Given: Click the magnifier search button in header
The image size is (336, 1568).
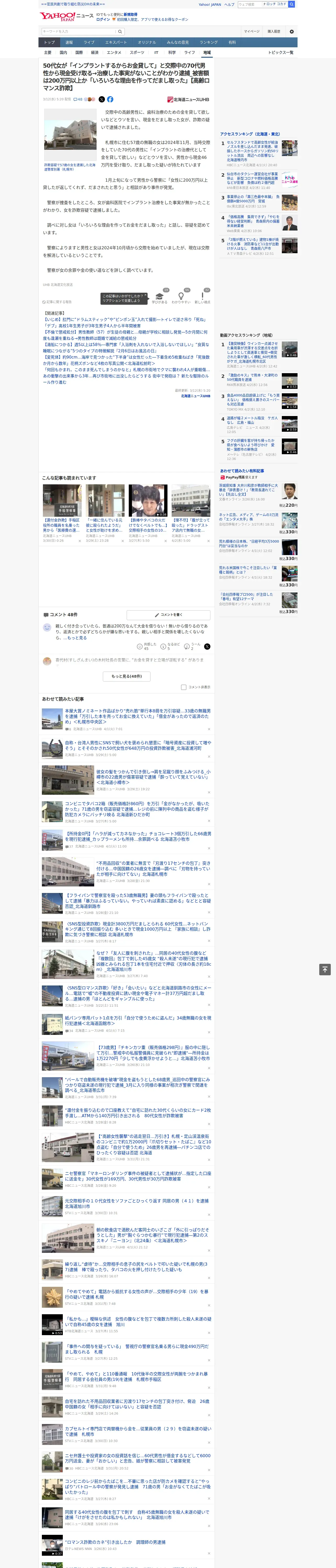Looking at the screenshot, I should [x=120, y=31].
